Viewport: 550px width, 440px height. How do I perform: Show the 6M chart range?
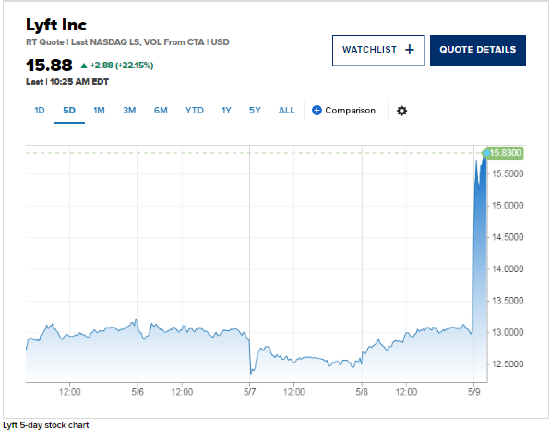coord(161,111)
